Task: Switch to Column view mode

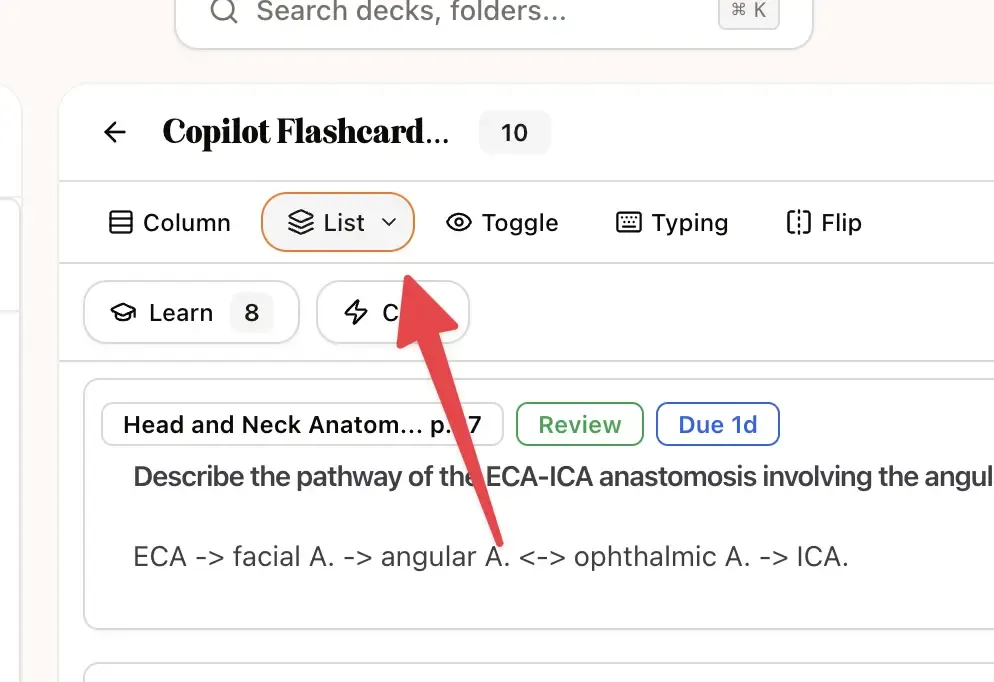Action: pos(169,222)
